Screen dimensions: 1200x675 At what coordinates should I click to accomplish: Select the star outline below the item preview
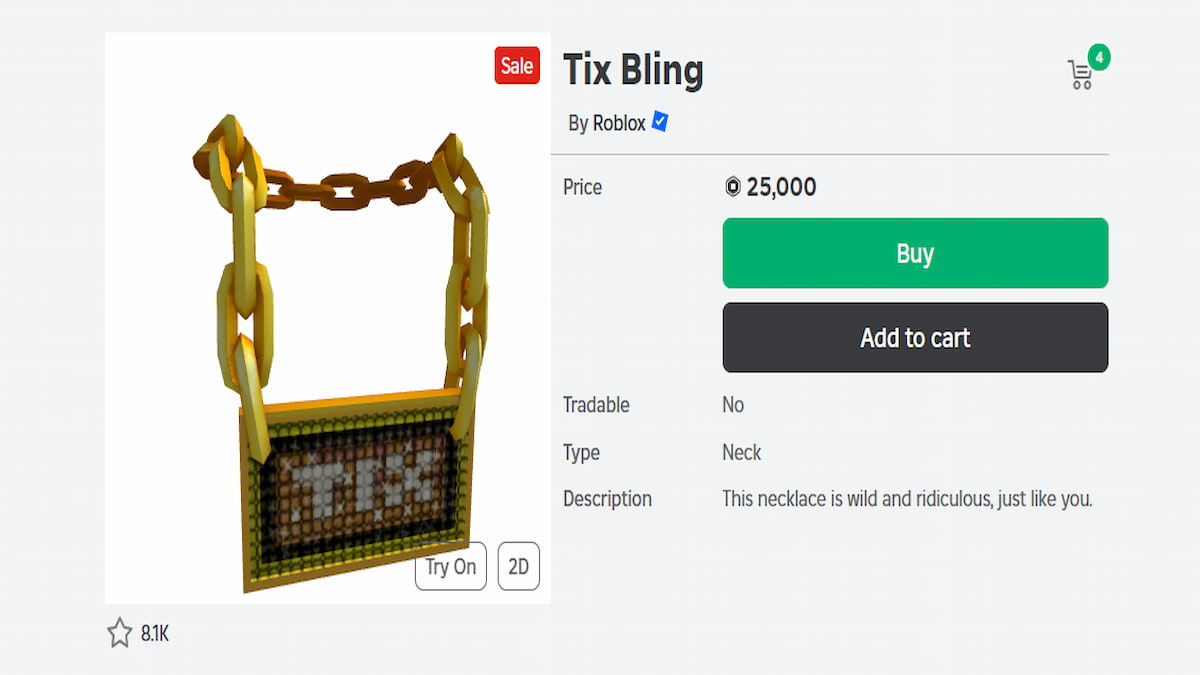[120, 632]
